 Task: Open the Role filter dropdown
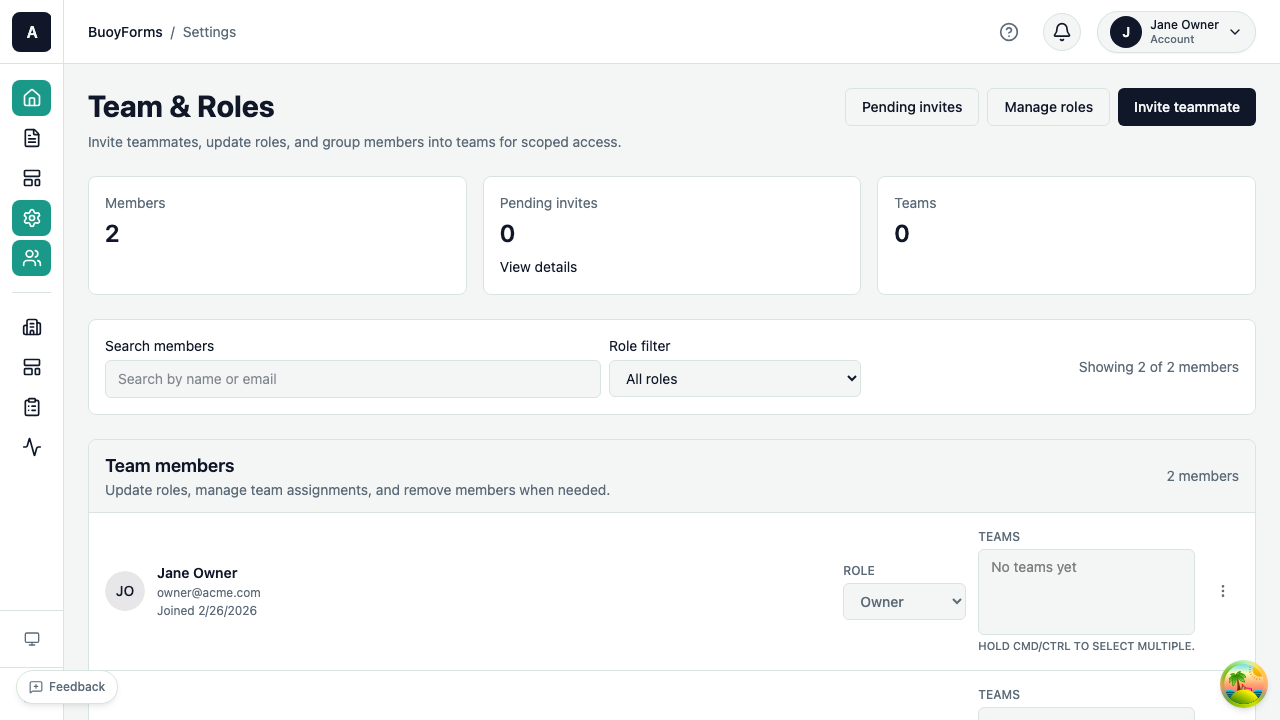click(x=735, y=379)
